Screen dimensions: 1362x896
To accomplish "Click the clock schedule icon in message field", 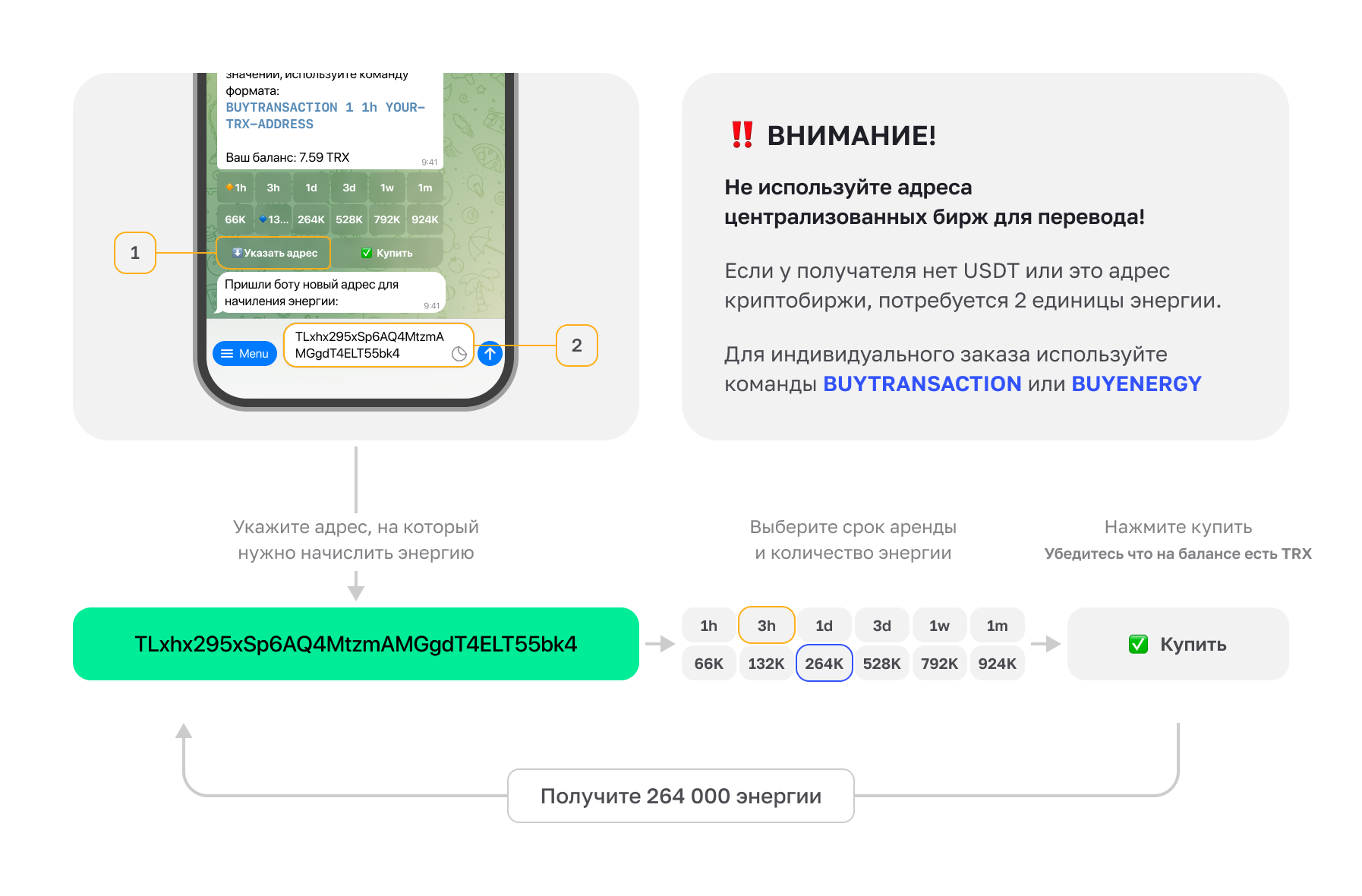I will (459, 354).
